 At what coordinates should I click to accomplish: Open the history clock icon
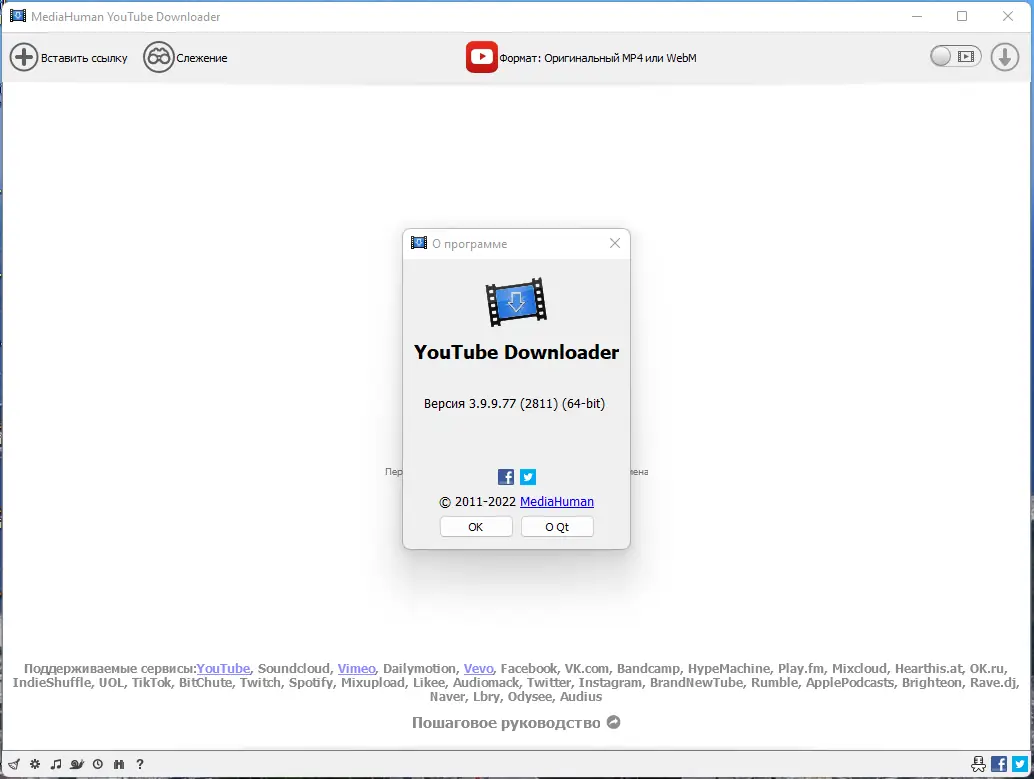[97, 763]
